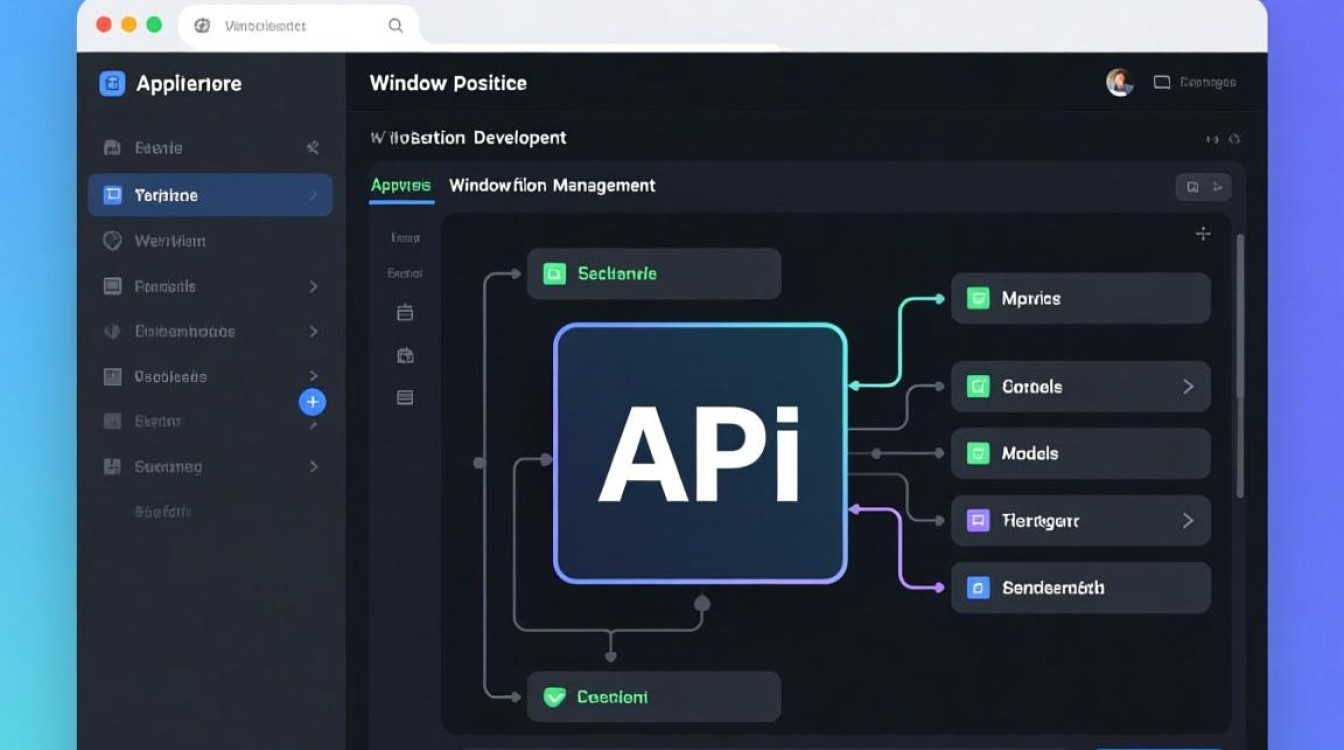This screenshot has width=1344, height=750.
Task: Click the purple icon on Flertegare node
Action: click(x=977, y=520)
